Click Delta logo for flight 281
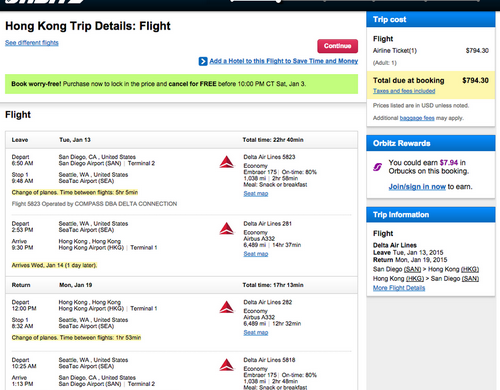This screenshot has width=500, height=390. (227, 229)
